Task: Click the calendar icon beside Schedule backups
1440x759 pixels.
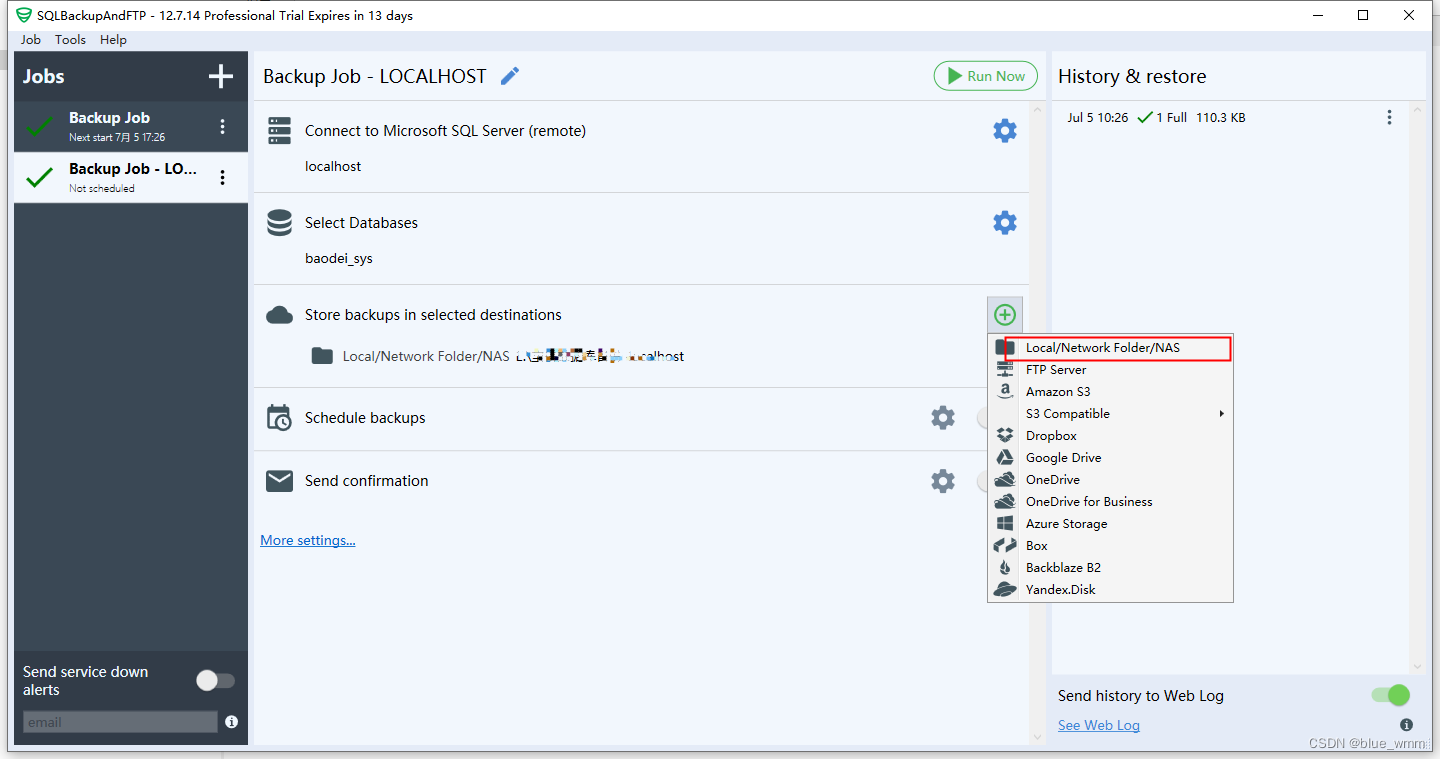Action: tap(279, 418)
